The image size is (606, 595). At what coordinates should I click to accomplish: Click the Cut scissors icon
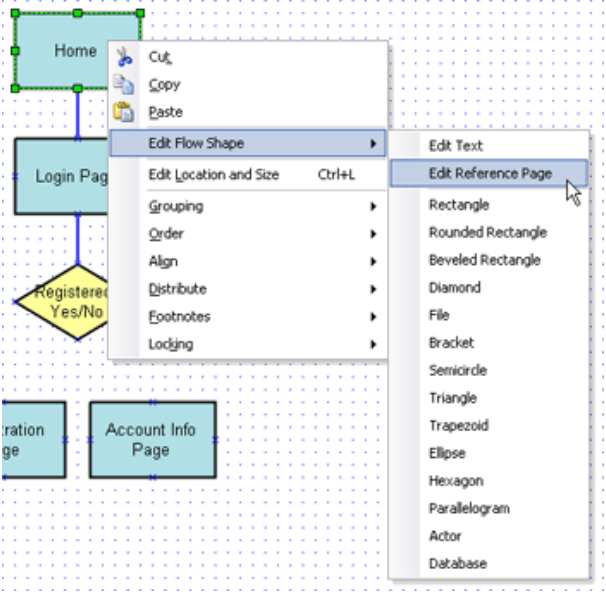[124, 57]
